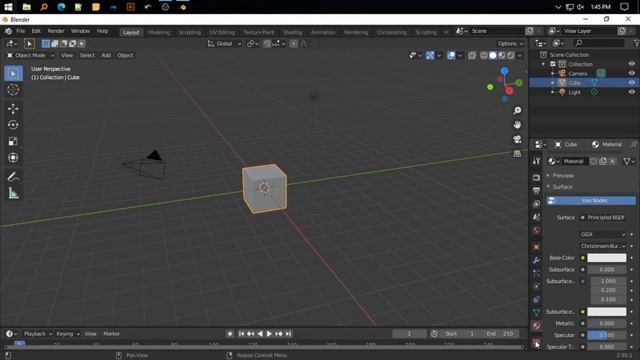
Task: Toggle auto keying record button
Action: (230, 334)
